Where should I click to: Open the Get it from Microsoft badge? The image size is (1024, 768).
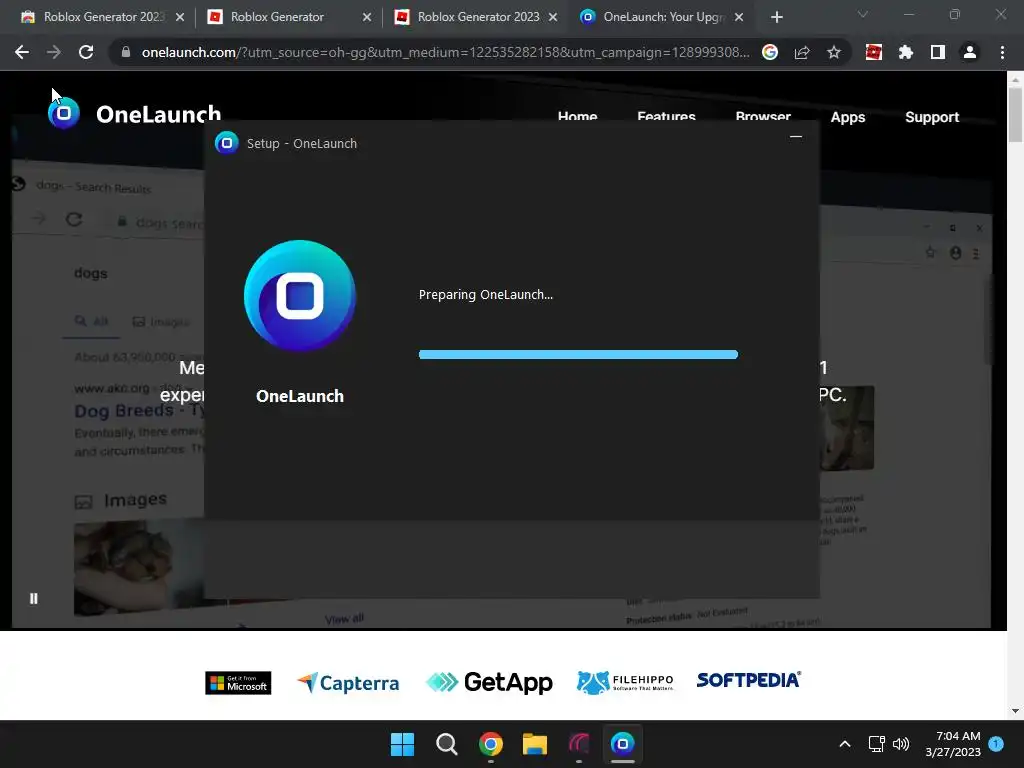coord(238,683)
